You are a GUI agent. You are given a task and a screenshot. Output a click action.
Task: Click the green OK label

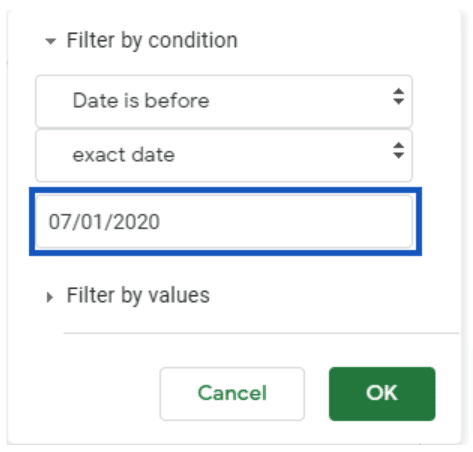382,393
